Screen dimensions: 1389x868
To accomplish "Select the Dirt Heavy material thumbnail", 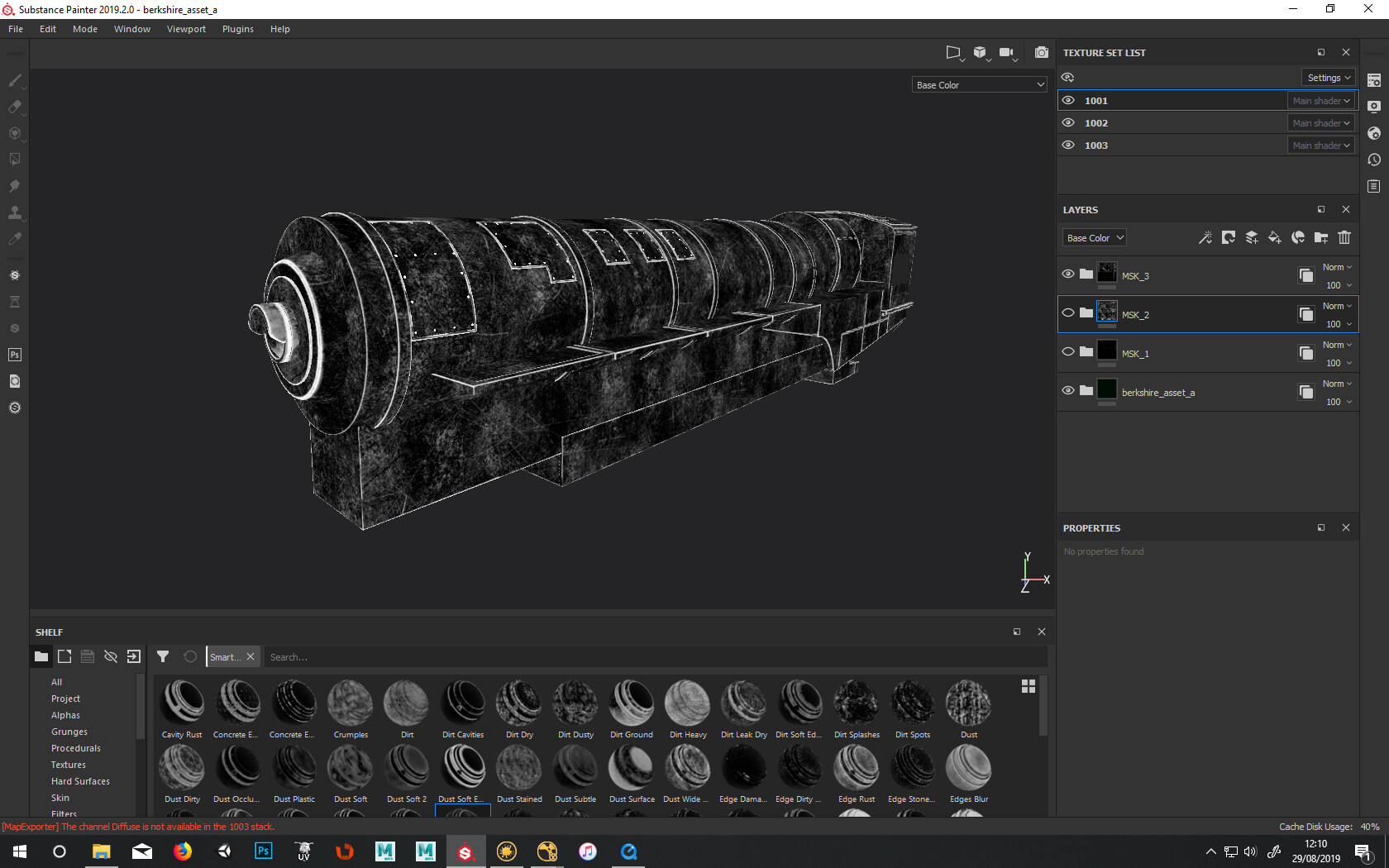I will click(687, 703).
